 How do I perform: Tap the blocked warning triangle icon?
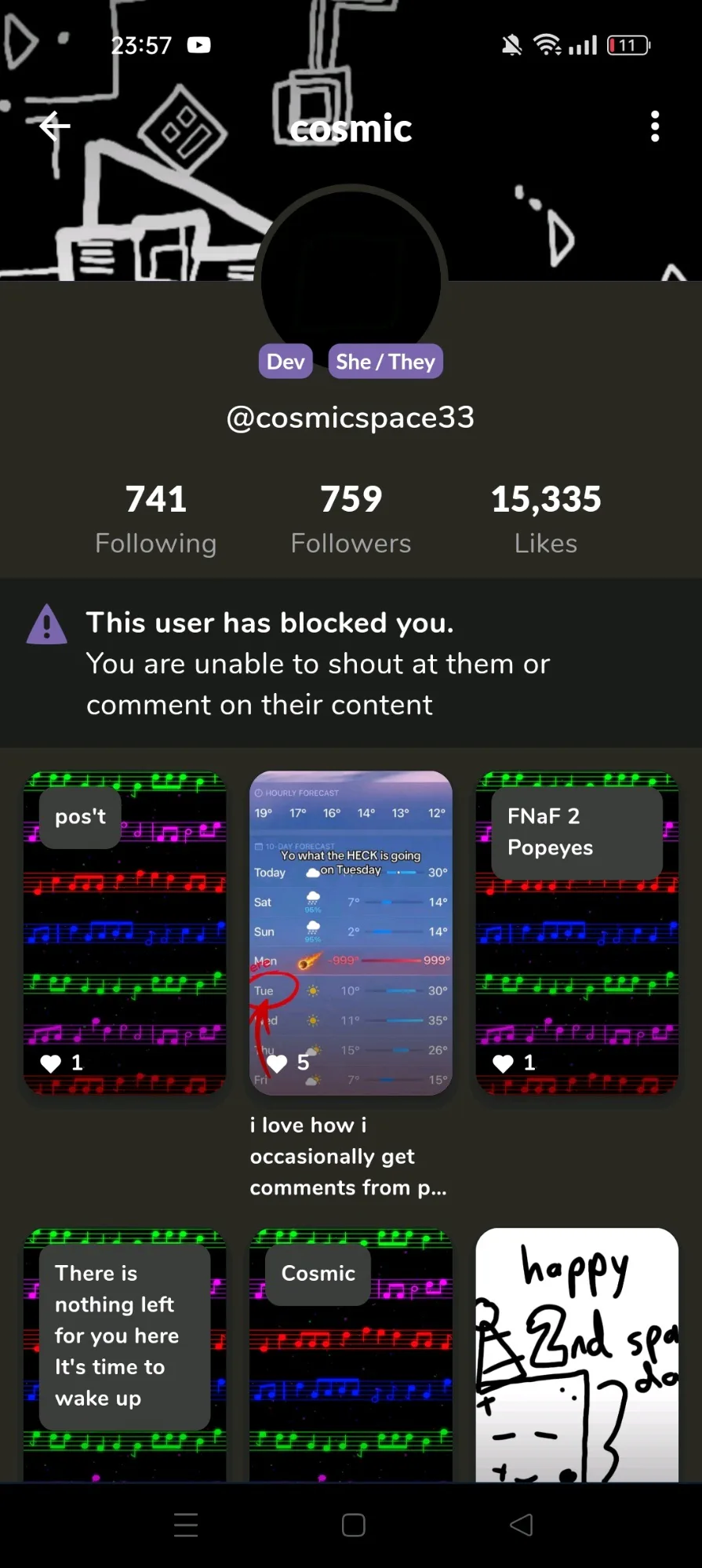pos(47,624)
